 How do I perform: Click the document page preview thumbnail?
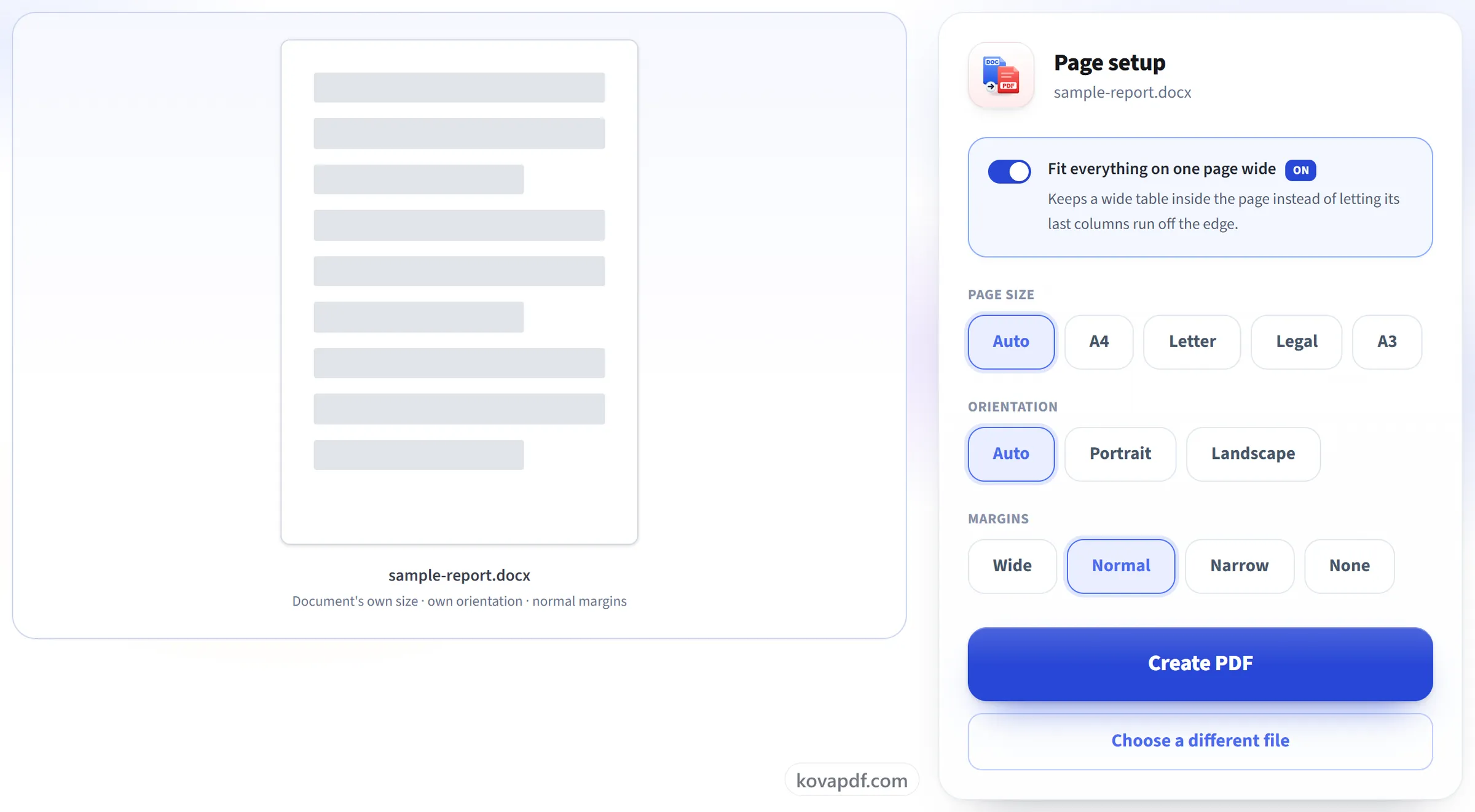tap(459, 292)
